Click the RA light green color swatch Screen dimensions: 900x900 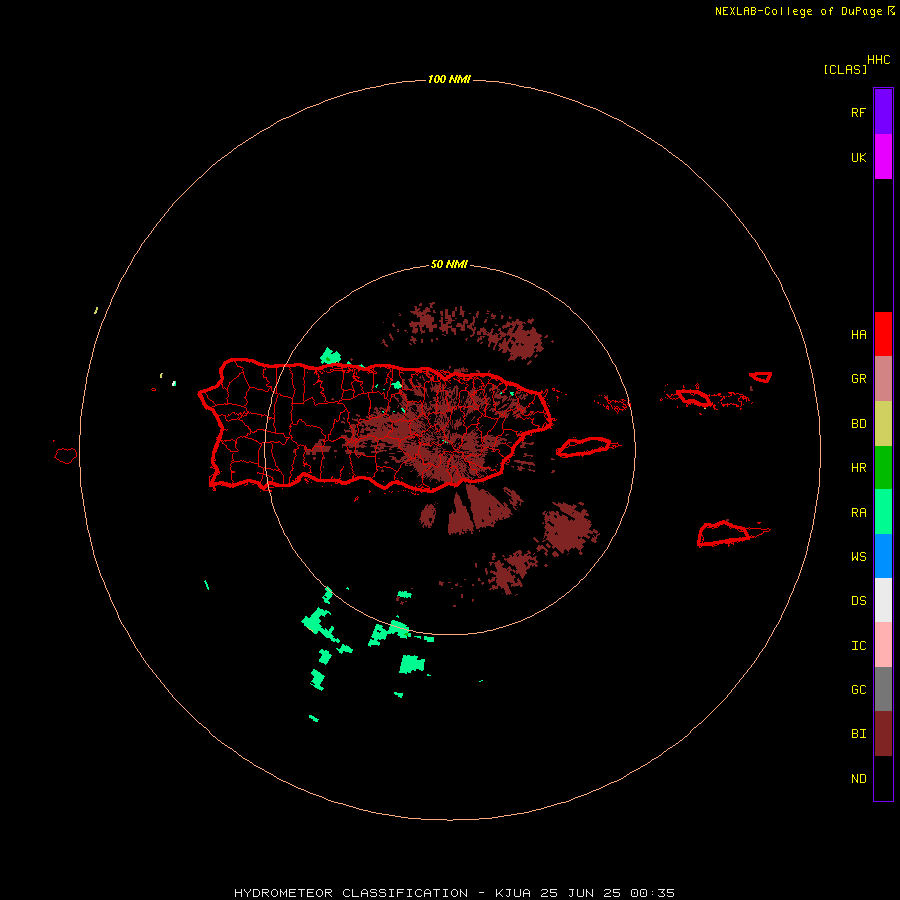(883, 511)
